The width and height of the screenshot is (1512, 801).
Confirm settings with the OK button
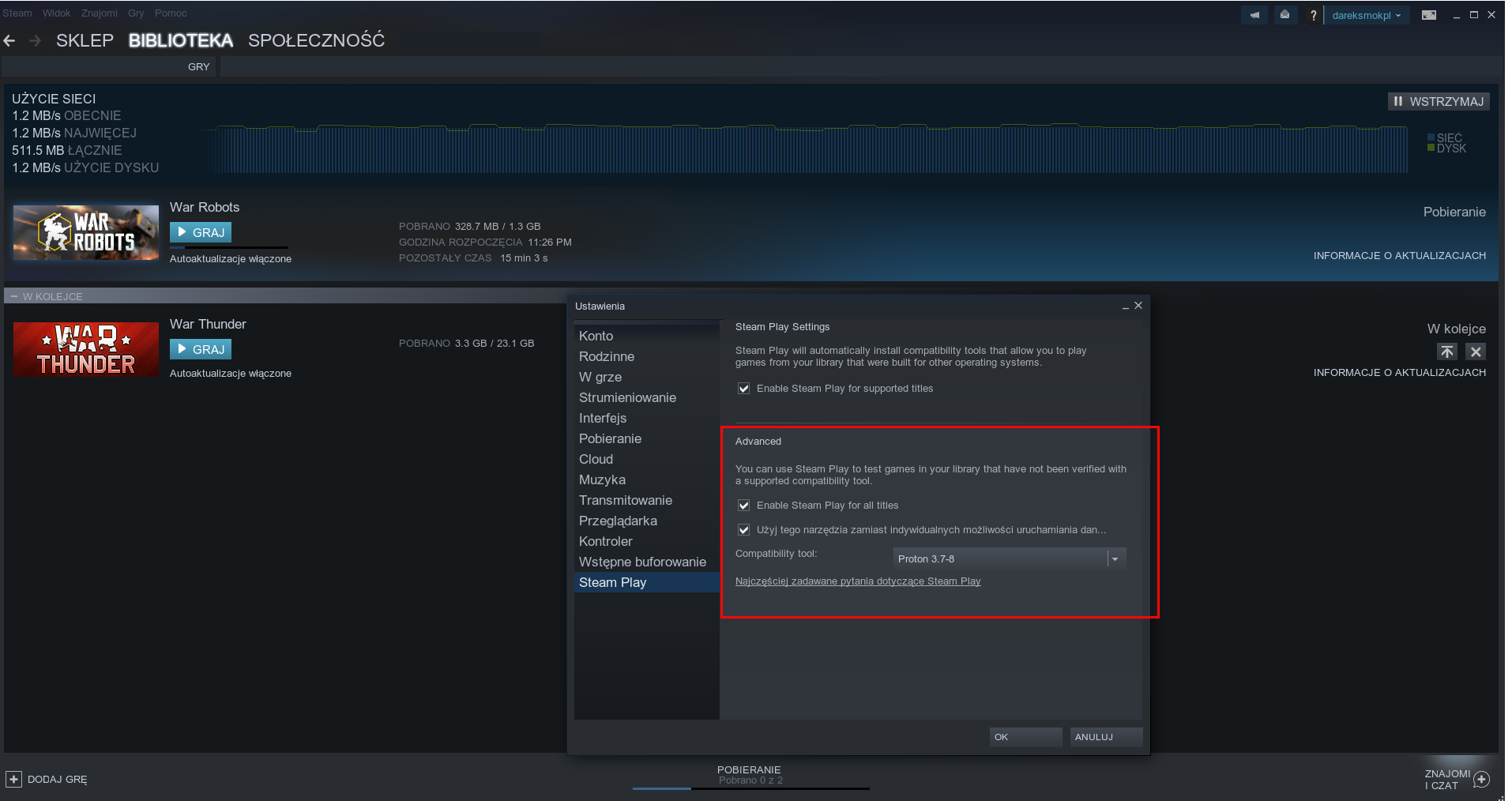click(1025, 737)
